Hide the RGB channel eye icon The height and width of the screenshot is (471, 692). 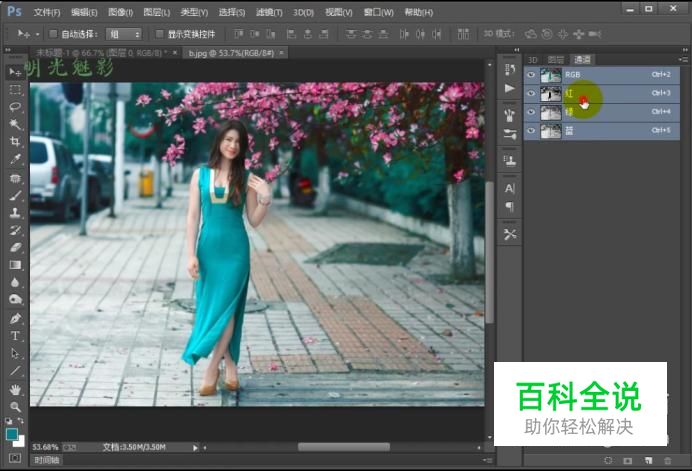point(532,74)
